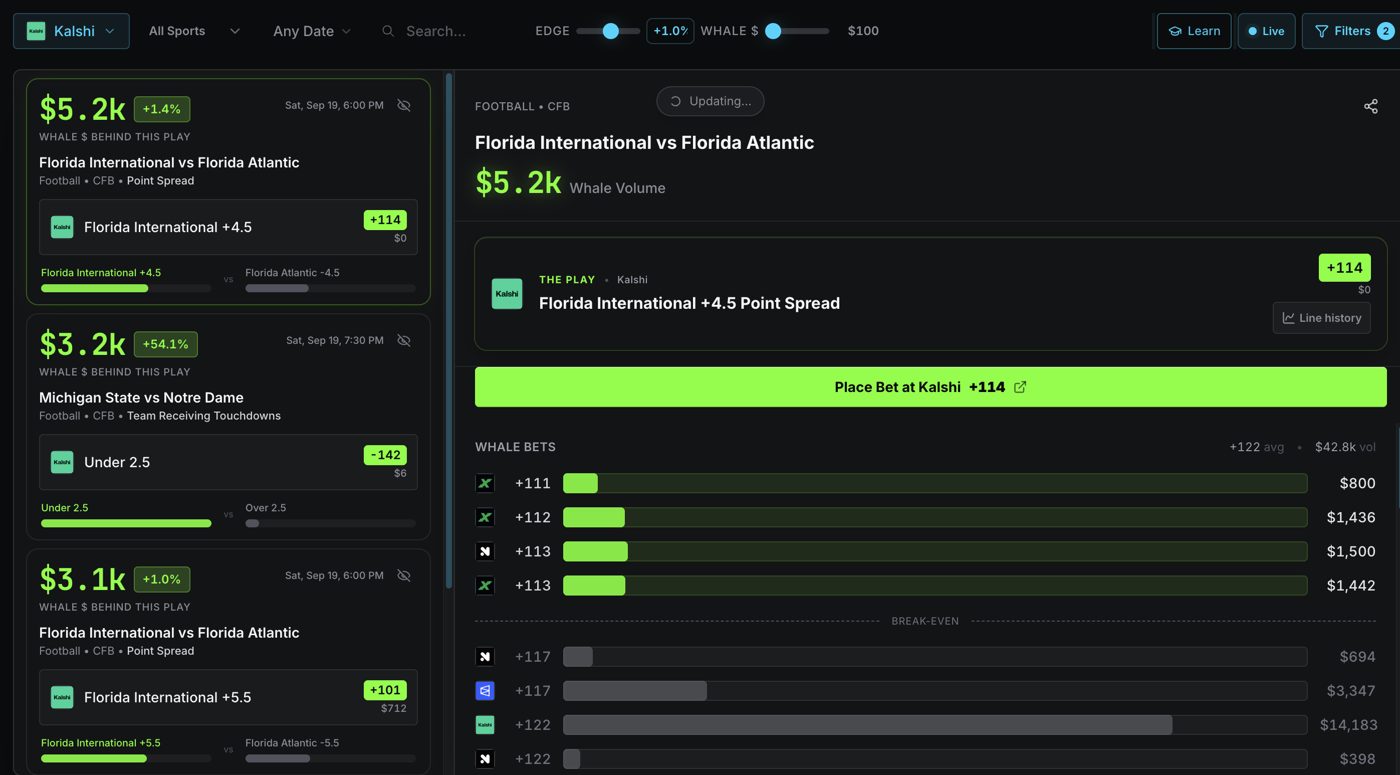Click the blue sportsbook icon on +117 $3,347 row

coord(485,691)
